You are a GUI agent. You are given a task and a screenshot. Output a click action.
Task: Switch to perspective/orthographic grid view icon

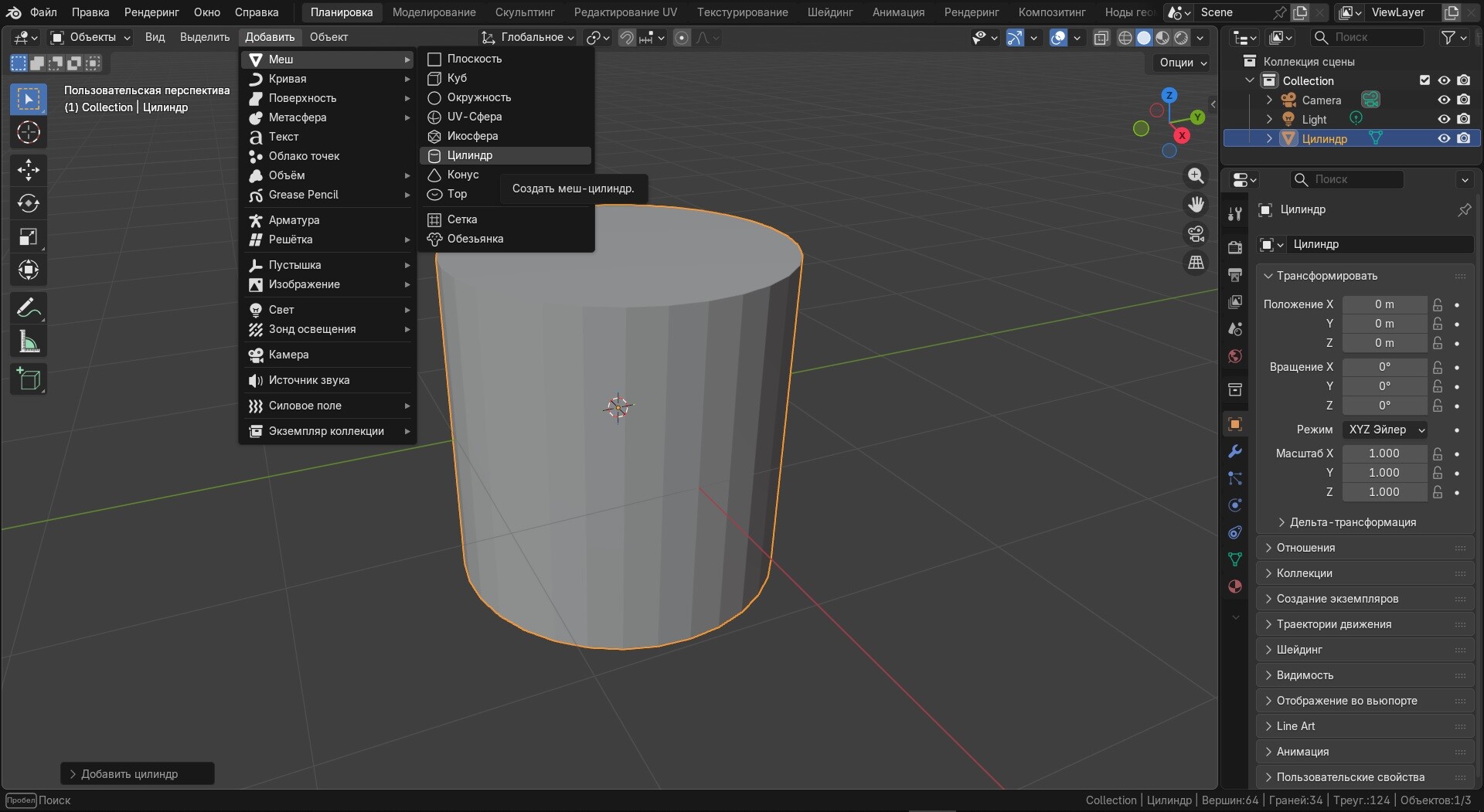tap(1196, 263)
